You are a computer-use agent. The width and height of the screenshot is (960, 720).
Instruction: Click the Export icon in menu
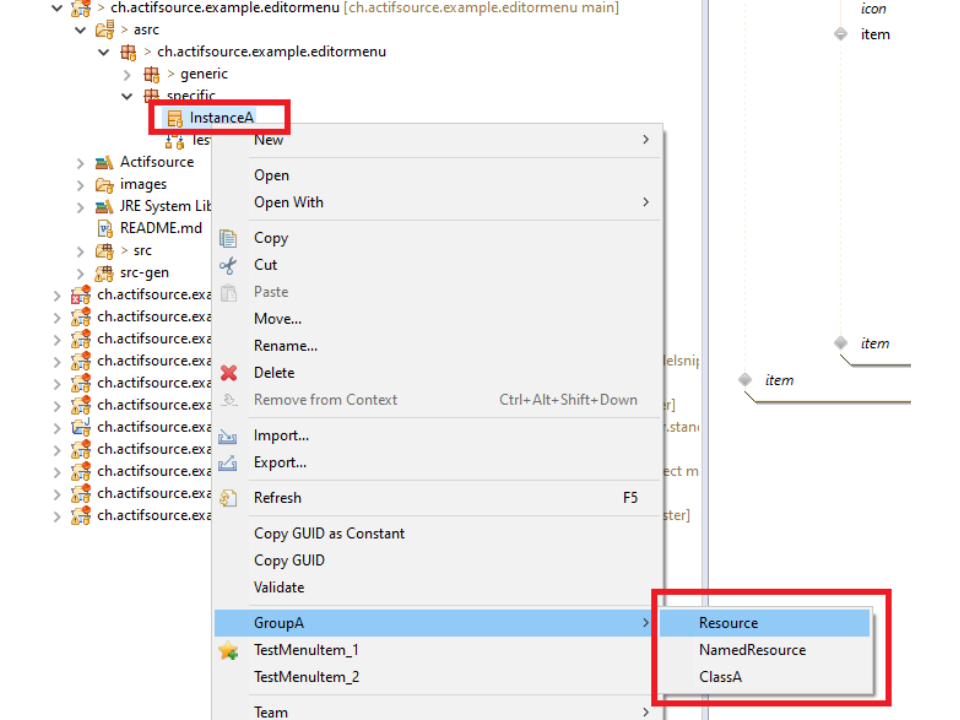(228, 463)
